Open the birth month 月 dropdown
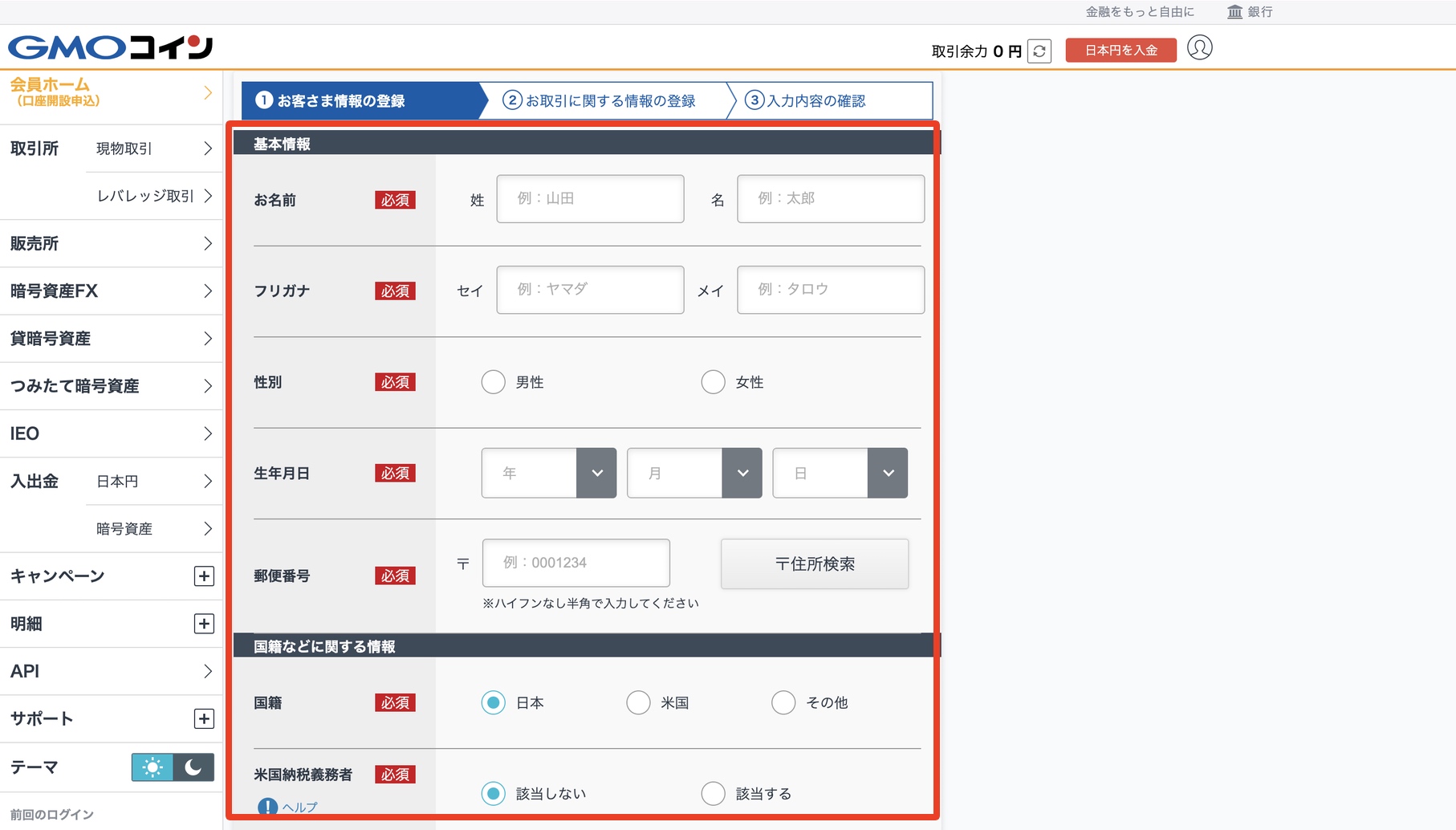The image size is (1456, 830). (694, 473)
